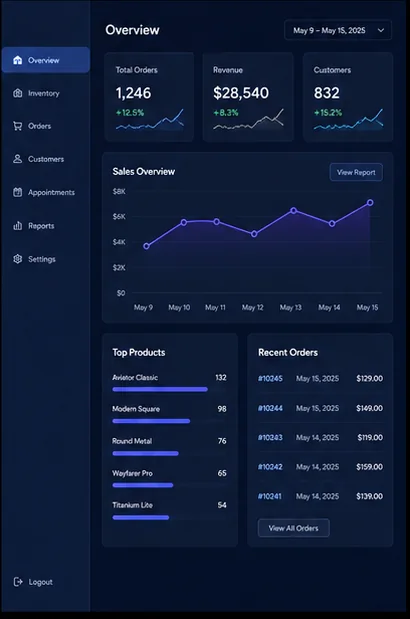Screen dimensions: 410x619
Task: Click the View Report button
Action: [356, 172]
